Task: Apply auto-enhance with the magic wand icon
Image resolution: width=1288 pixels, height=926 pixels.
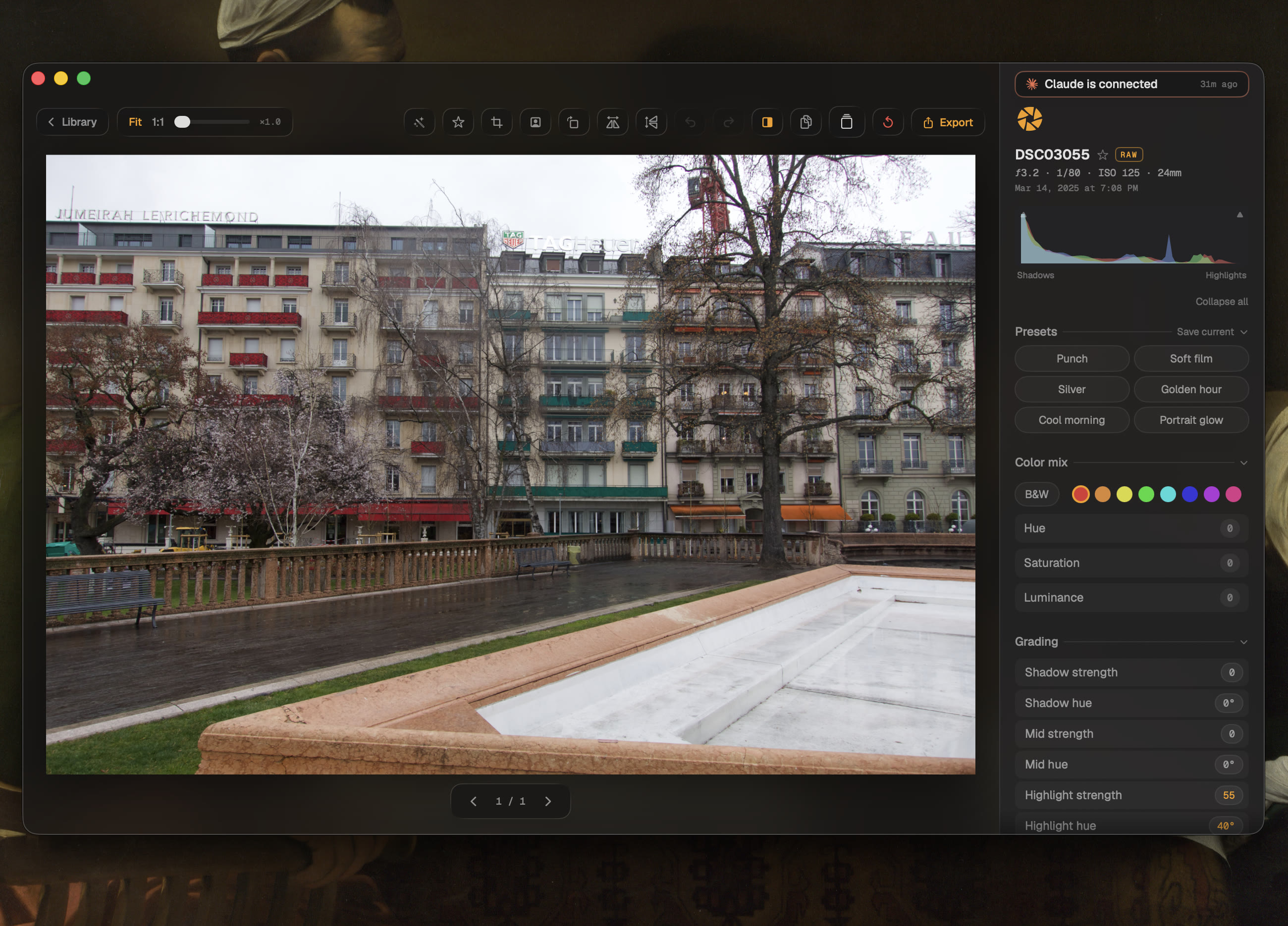Action: [x=419, y=122]
